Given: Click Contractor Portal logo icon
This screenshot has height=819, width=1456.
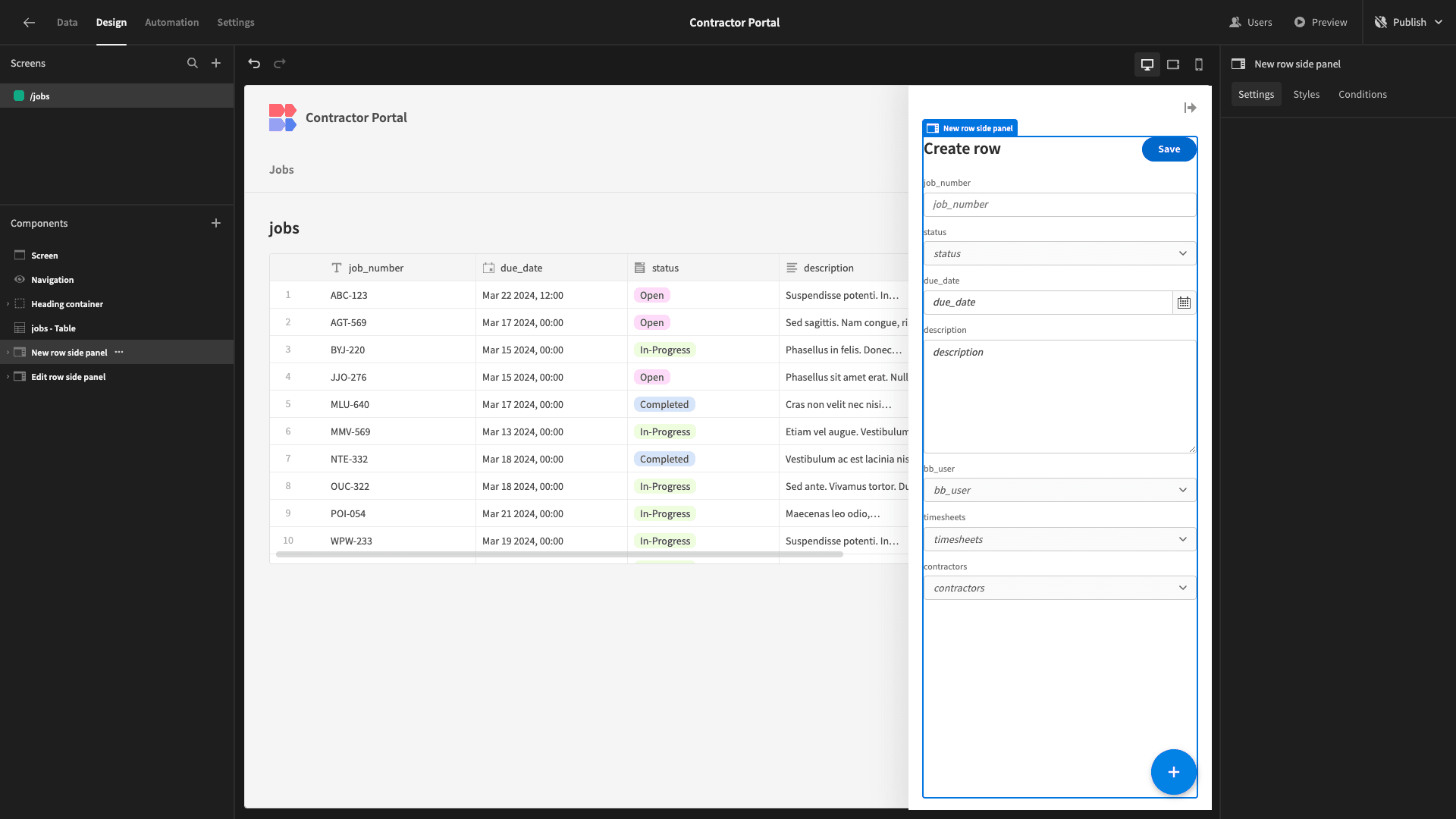Looking at the screenshot, I should pyautogui.click(x=282, y=118).
